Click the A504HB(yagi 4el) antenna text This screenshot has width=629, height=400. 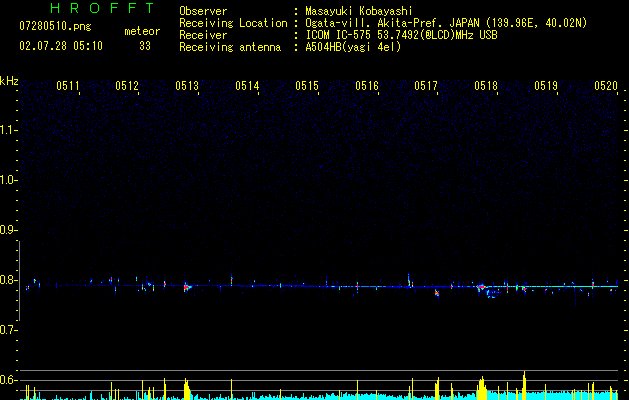click(x=353, y=47)
